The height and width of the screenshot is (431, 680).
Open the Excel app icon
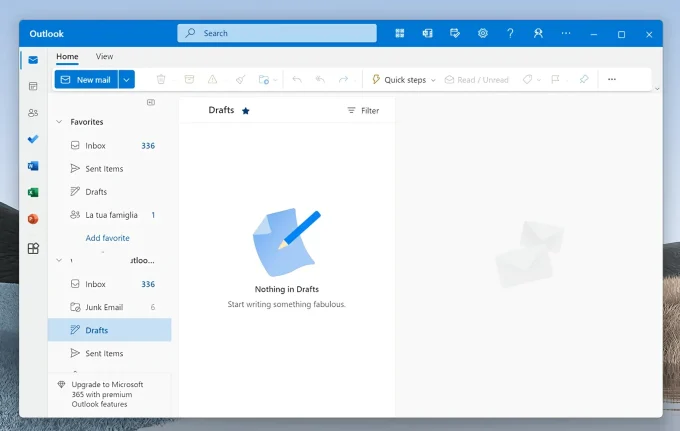pyautogui.click(x=33, y=193)
